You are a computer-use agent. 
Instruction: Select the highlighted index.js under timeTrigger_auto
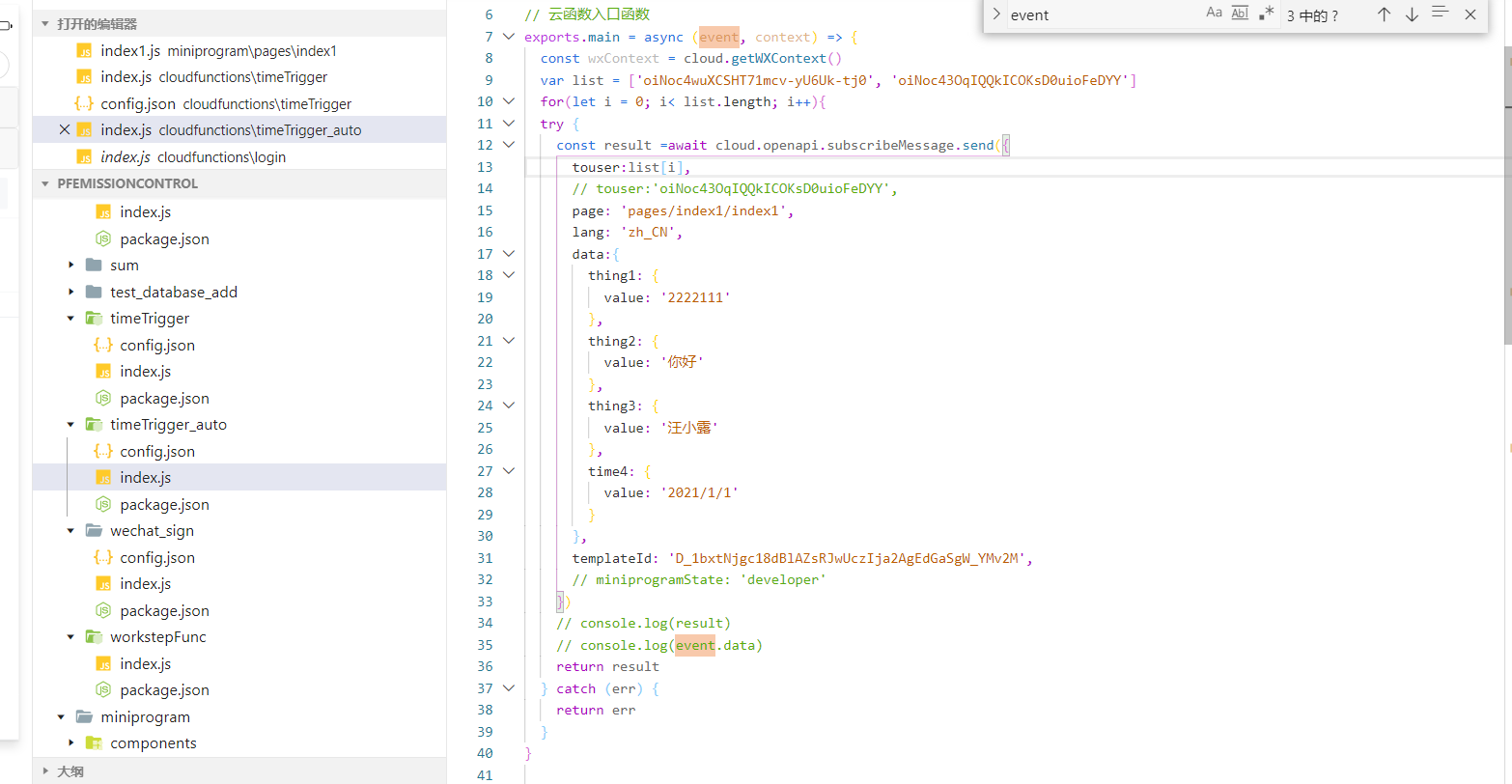tap(239, 477)
